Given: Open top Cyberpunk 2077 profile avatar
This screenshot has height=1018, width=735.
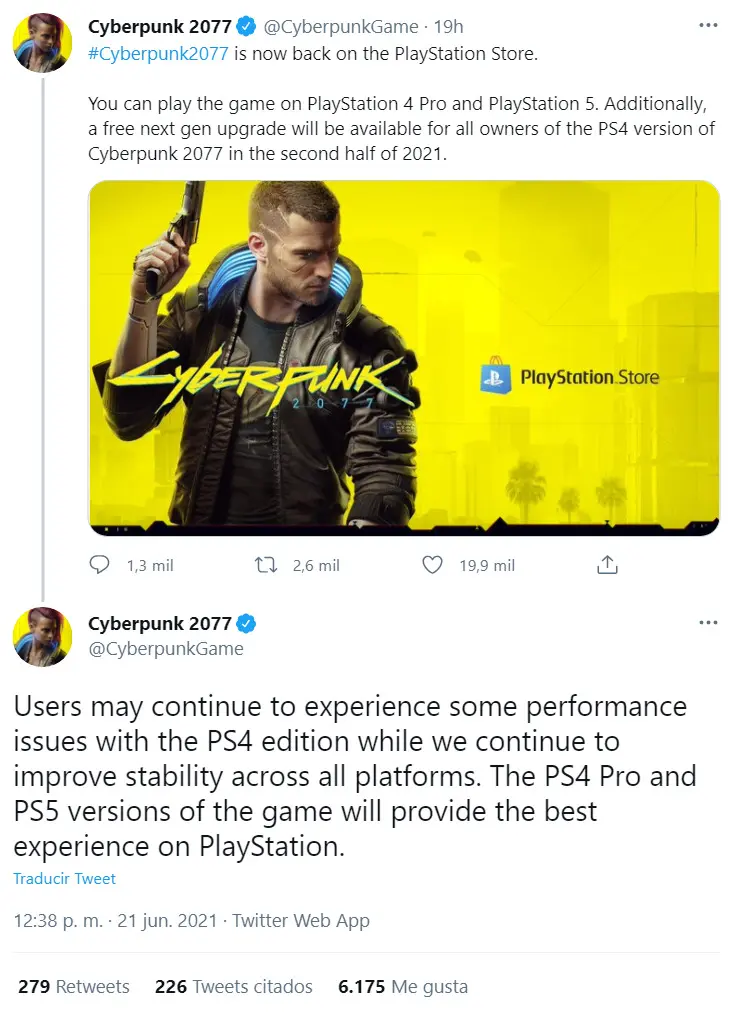Looking at the screenshot, I should click(43, 42).
